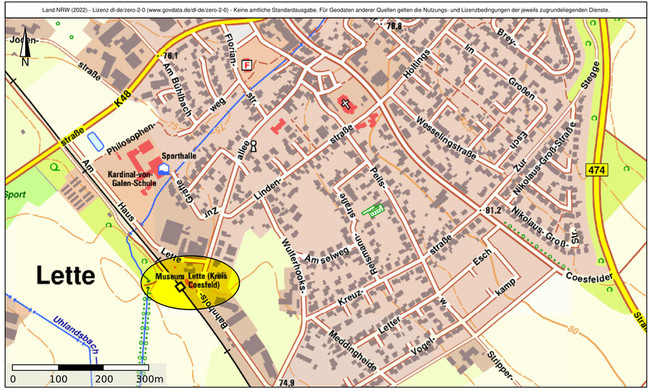Click the north arrow compass

pos(25,46)
